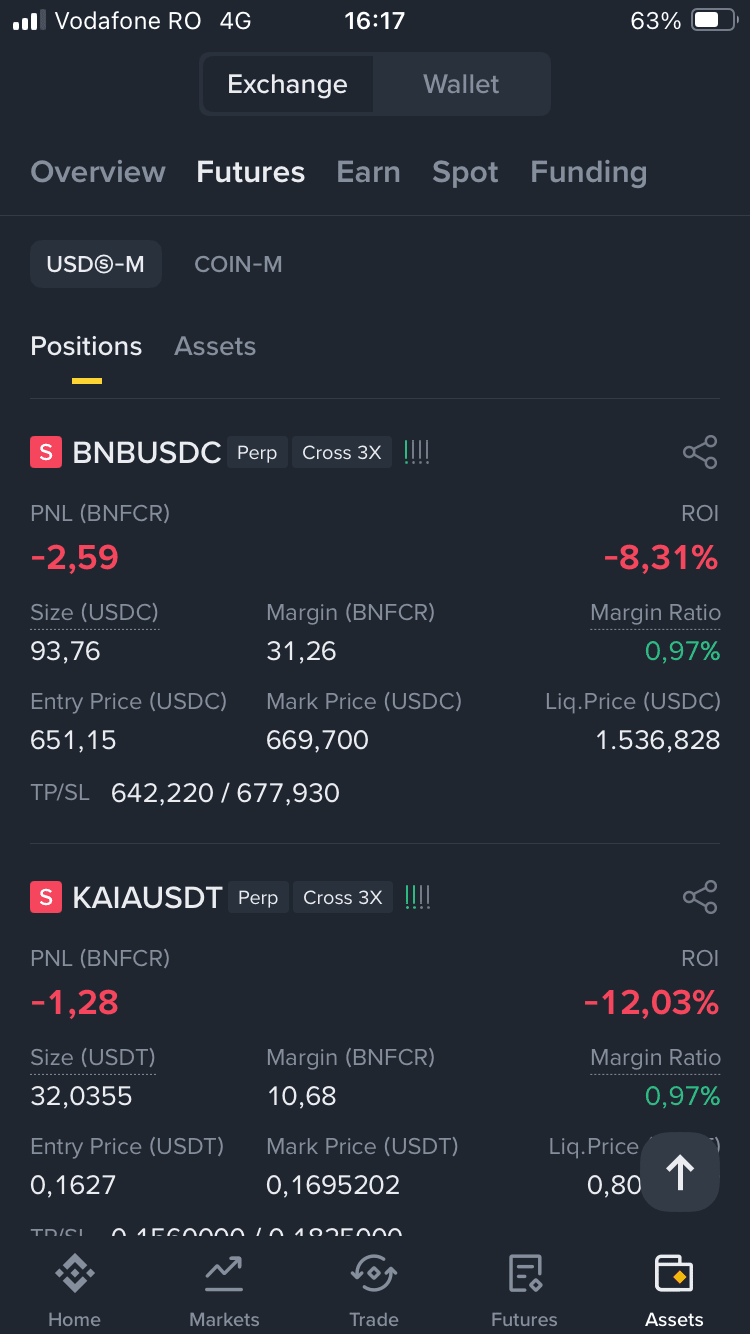Switch to the Spot tab
Image resolution: width=750 pixels, height=1334 pixels.
pyautogui.click(x=465, y=172)
